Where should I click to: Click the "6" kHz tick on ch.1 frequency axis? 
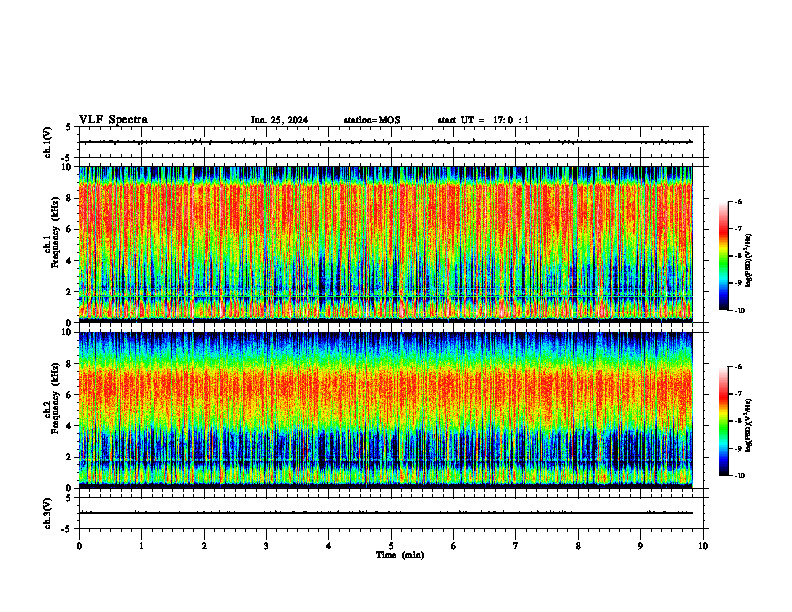point(70,229)
